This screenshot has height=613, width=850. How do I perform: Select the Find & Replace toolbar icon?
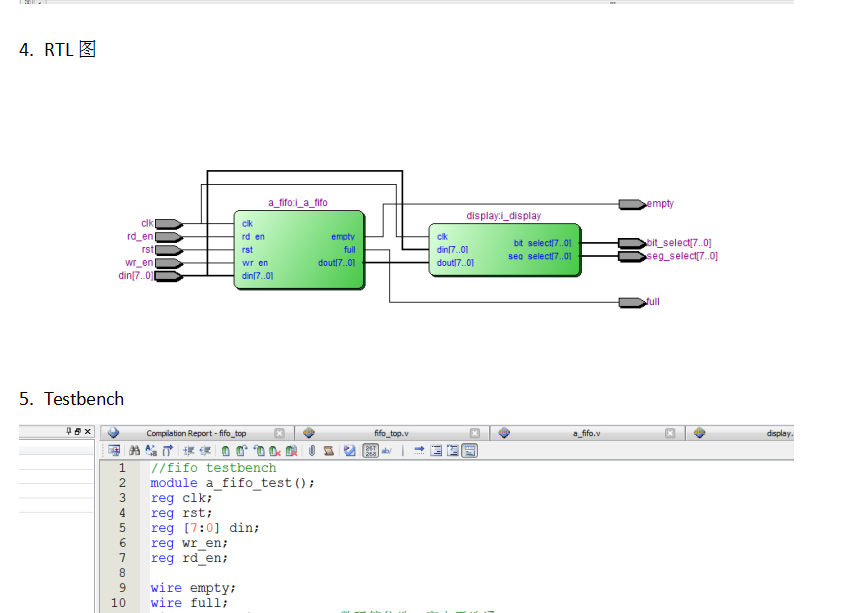pyautogui.click(x=151, y=449)
